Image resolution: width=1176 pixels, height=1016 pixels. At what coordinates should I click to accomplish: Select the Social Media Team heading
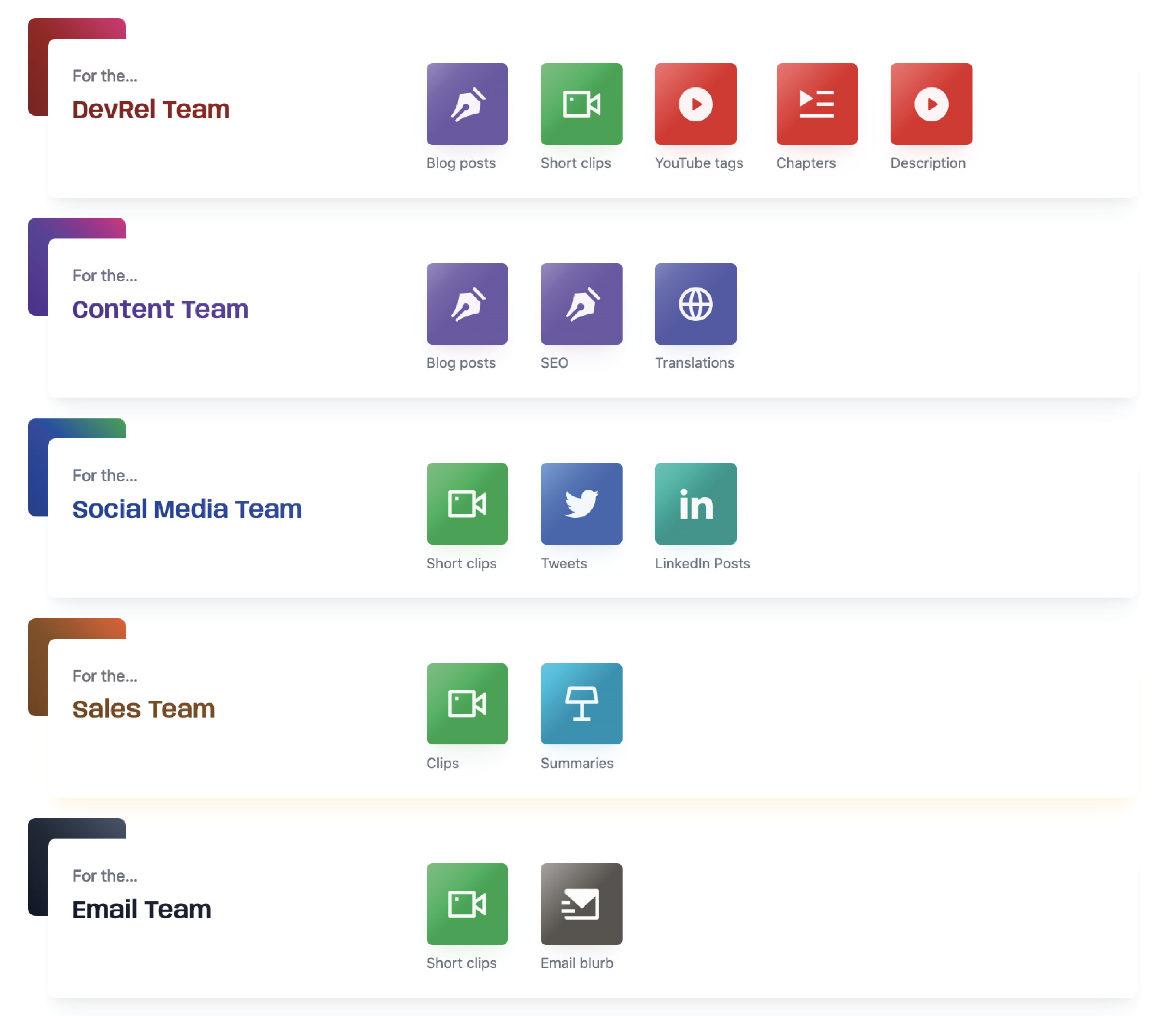point(187,509)
